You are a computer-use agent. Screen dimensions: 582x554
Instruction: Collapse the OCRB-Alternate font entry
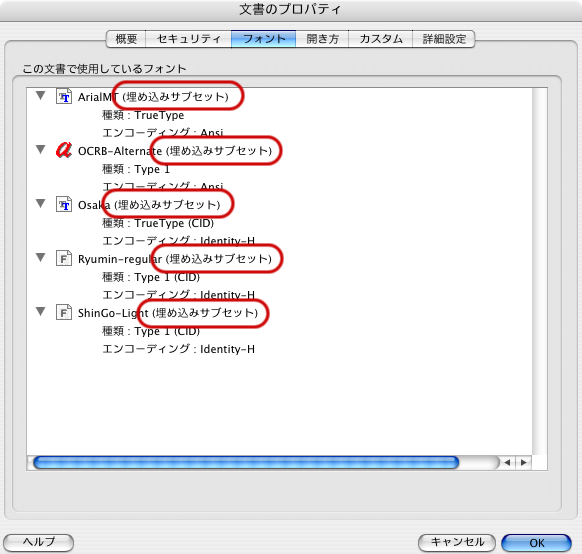point(40,150)
